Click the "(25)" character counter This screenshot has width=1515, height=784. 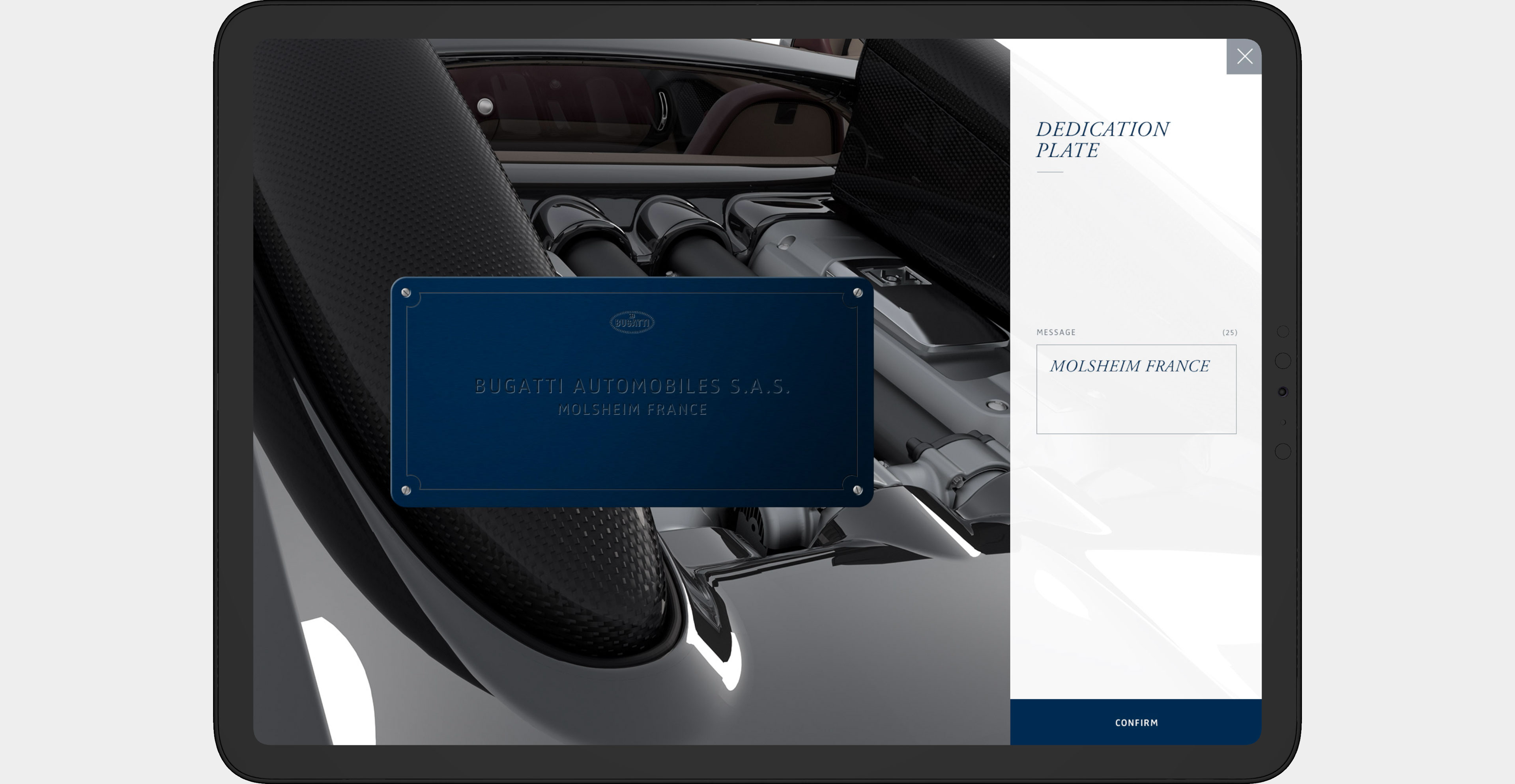point(1230,332)
